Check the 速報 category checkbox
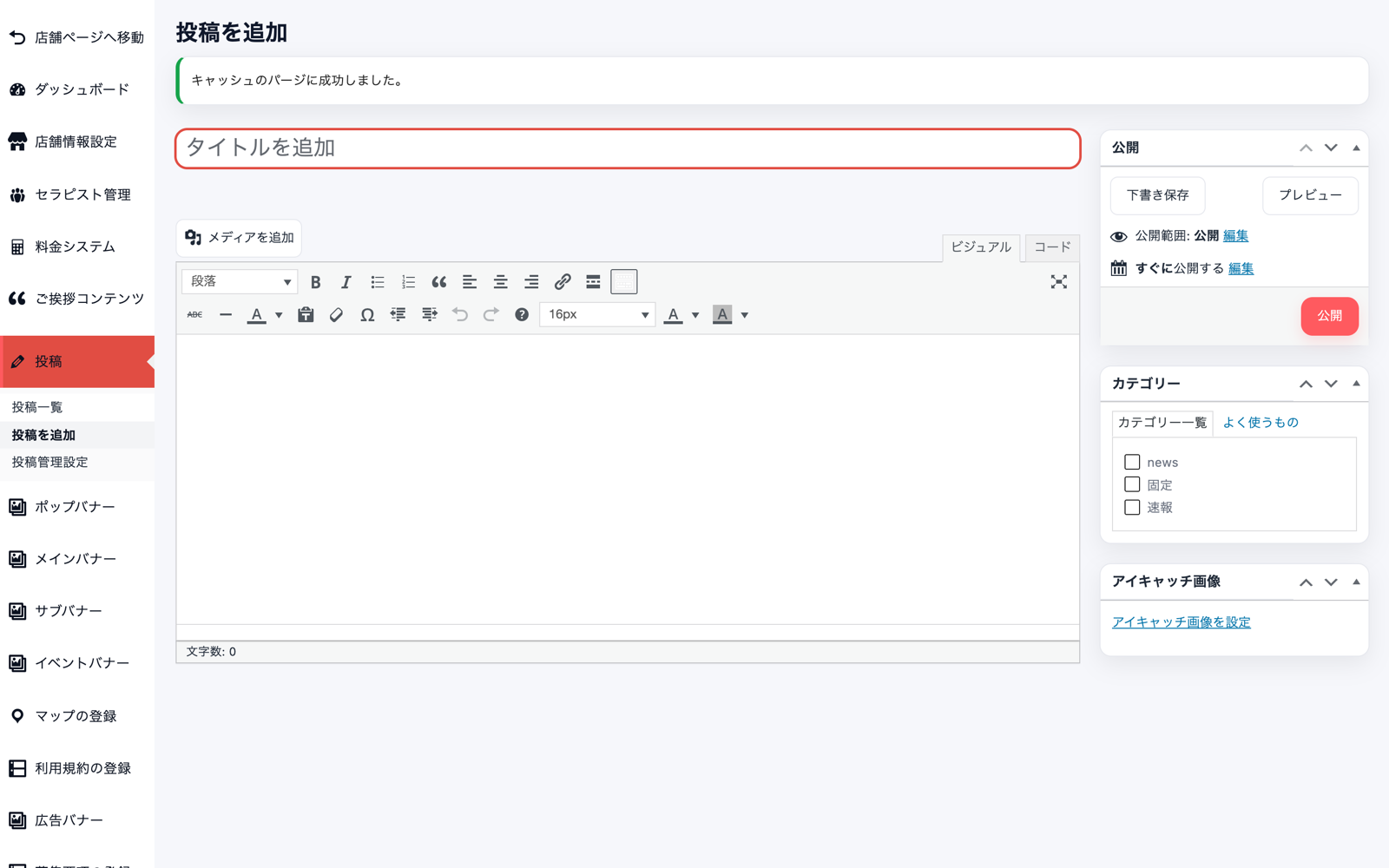The image size is (1389, 868). click(1132, 507)
